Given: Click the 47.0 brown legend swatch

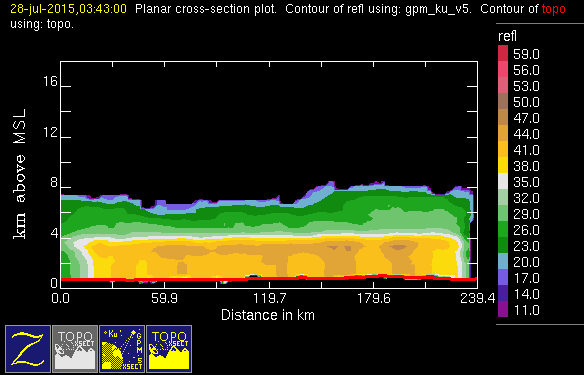Looking at the screenshot, I should click(503, 117).
